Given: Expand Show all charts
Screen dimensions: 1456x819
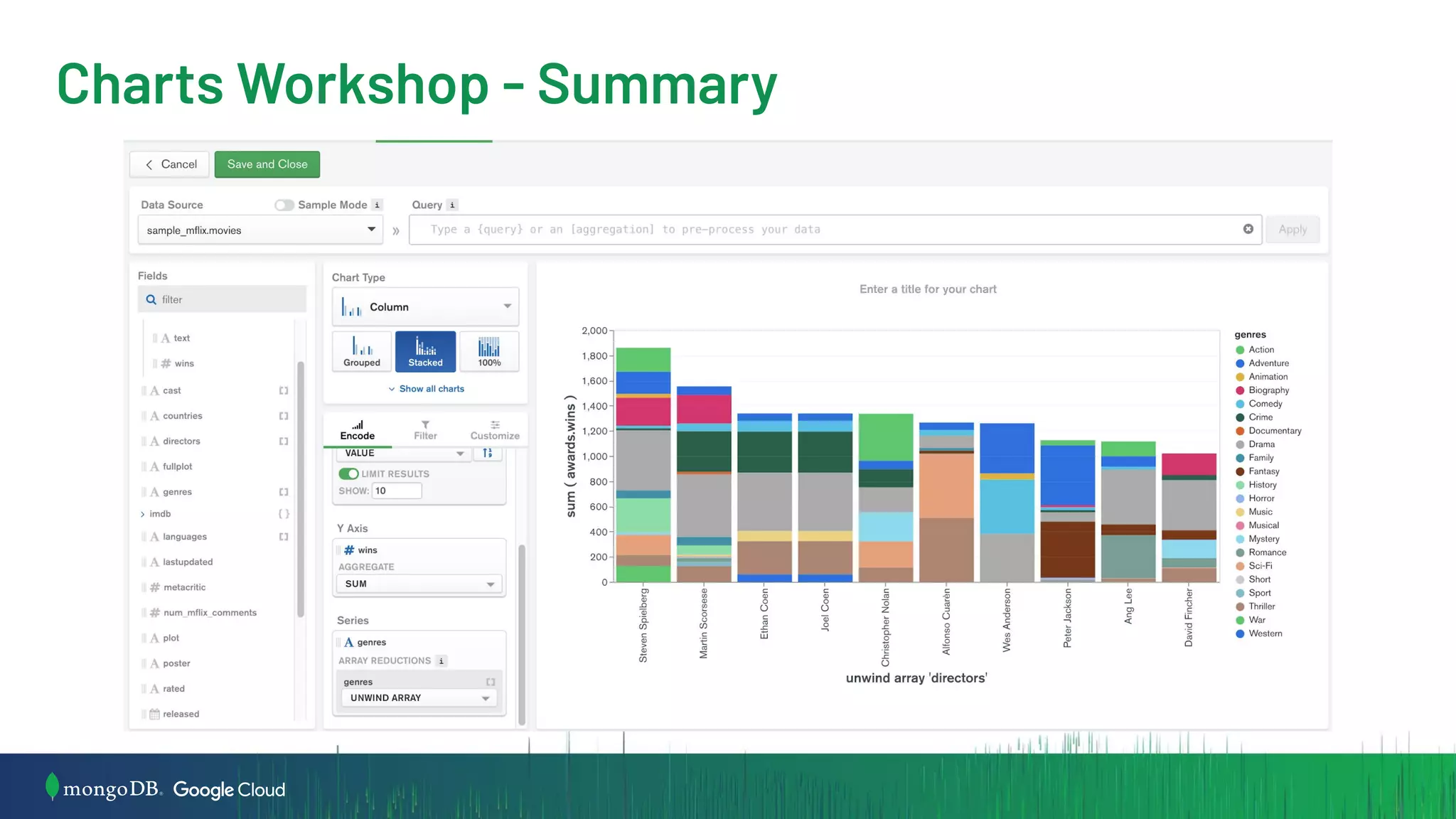Looking at the screenshot, I should tap(426, 389).
